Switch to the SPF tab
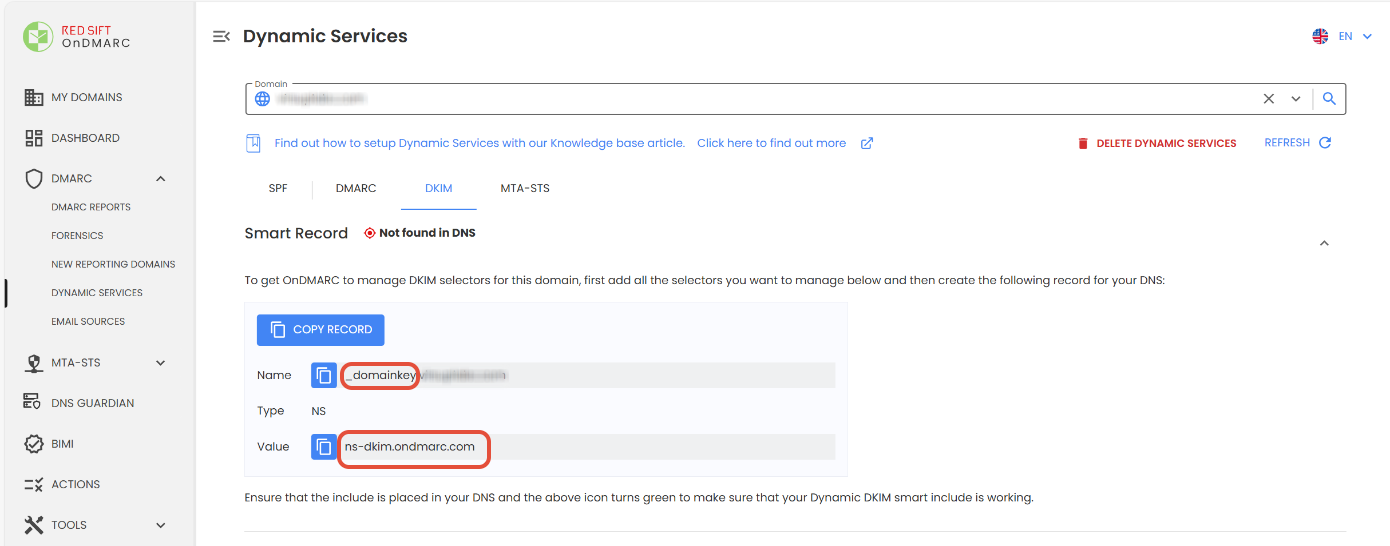Image resolution: width=1390 pixels, height=546 pixels. 278,188
